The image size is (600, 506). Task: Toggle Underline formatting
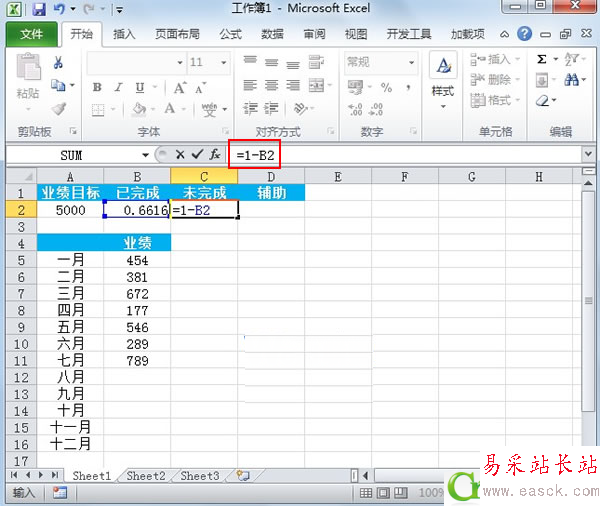pyautogui.click(x=140, y=88)
